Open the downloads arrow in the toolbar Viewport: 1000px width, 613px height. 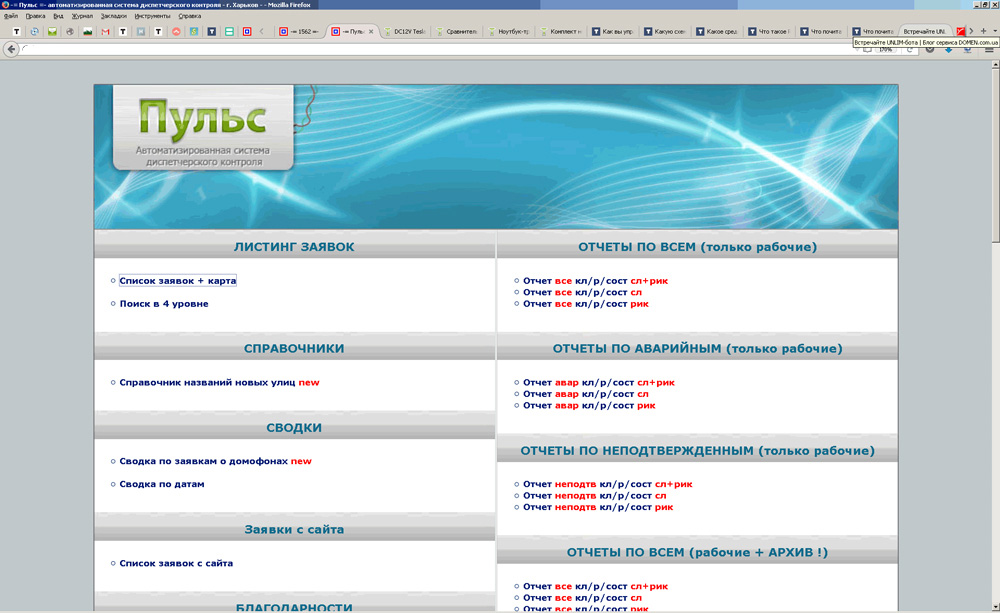click(x=949, y=49)
